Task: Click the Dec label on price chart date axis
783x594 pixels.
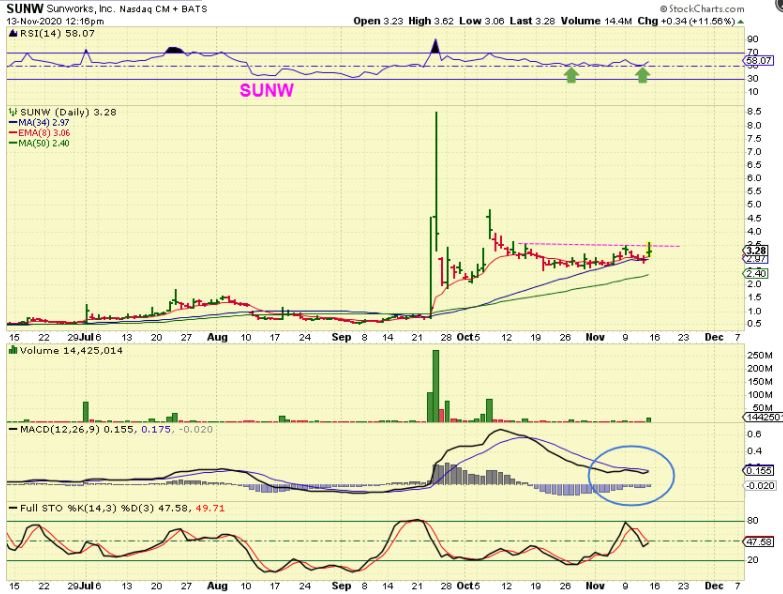Action: pos(714,337)
